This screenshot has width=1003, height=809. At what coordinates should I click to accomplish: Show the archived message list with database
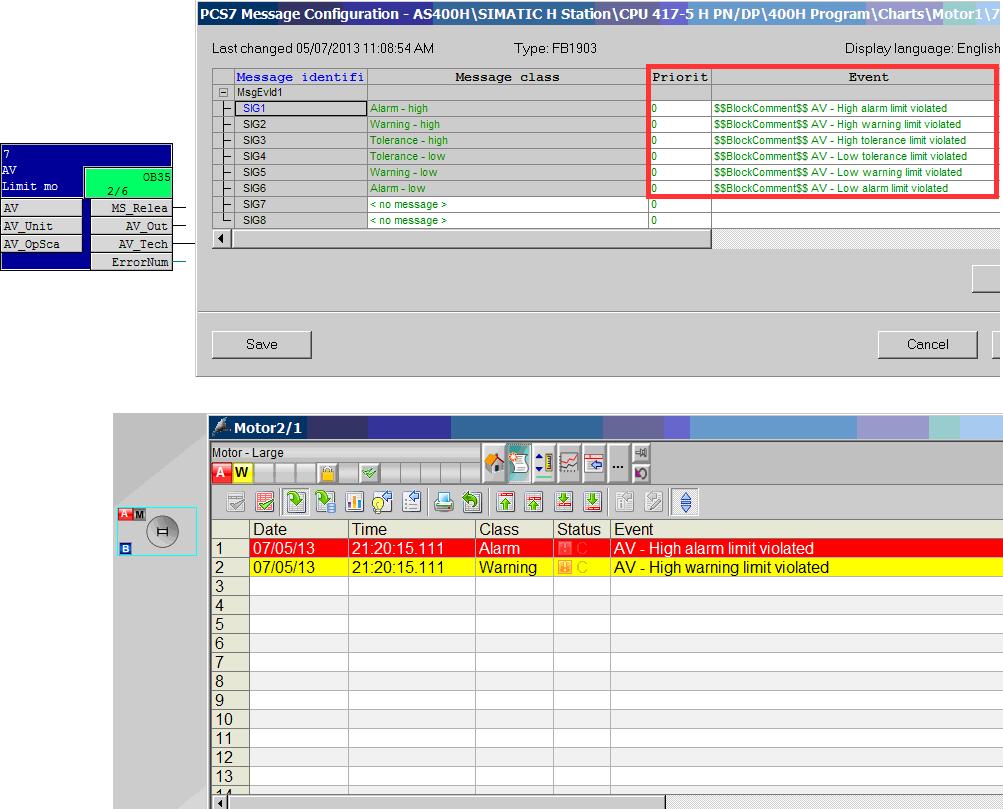(x=325, y=502)
